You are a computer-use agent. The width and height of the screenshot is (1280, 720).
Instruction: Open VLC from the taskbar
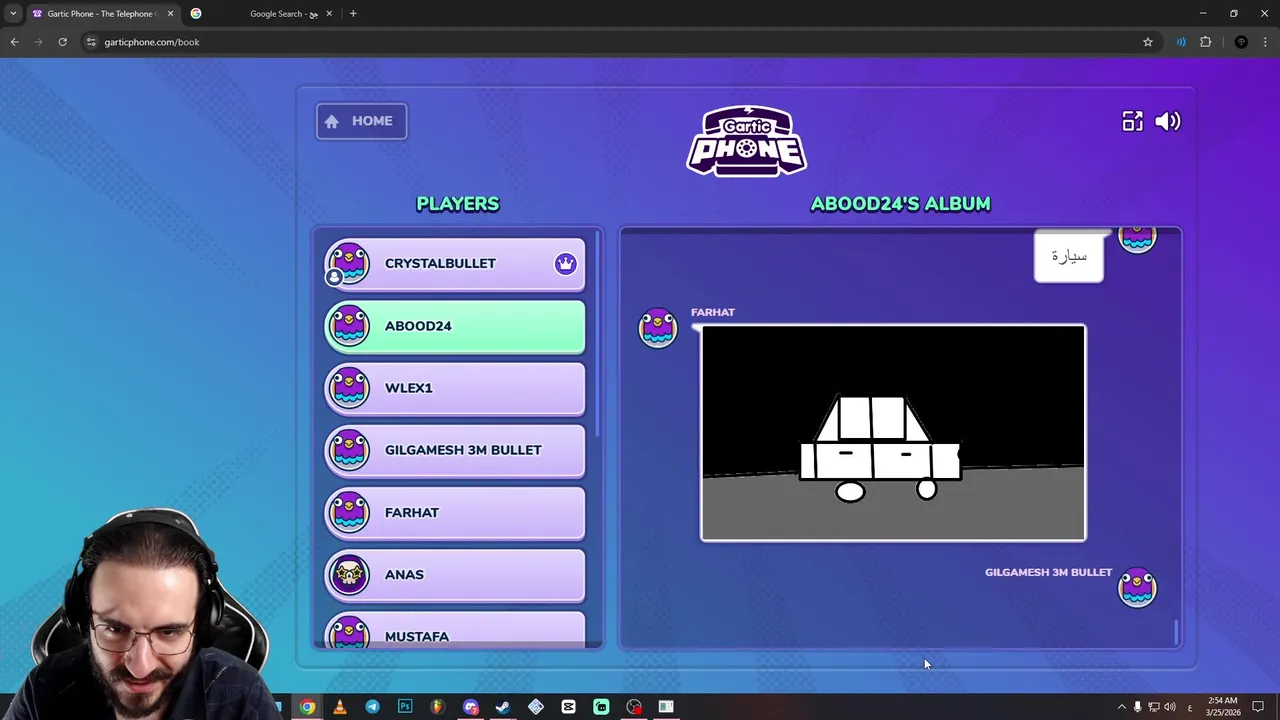pyautogui.click(x=340, y=707)
